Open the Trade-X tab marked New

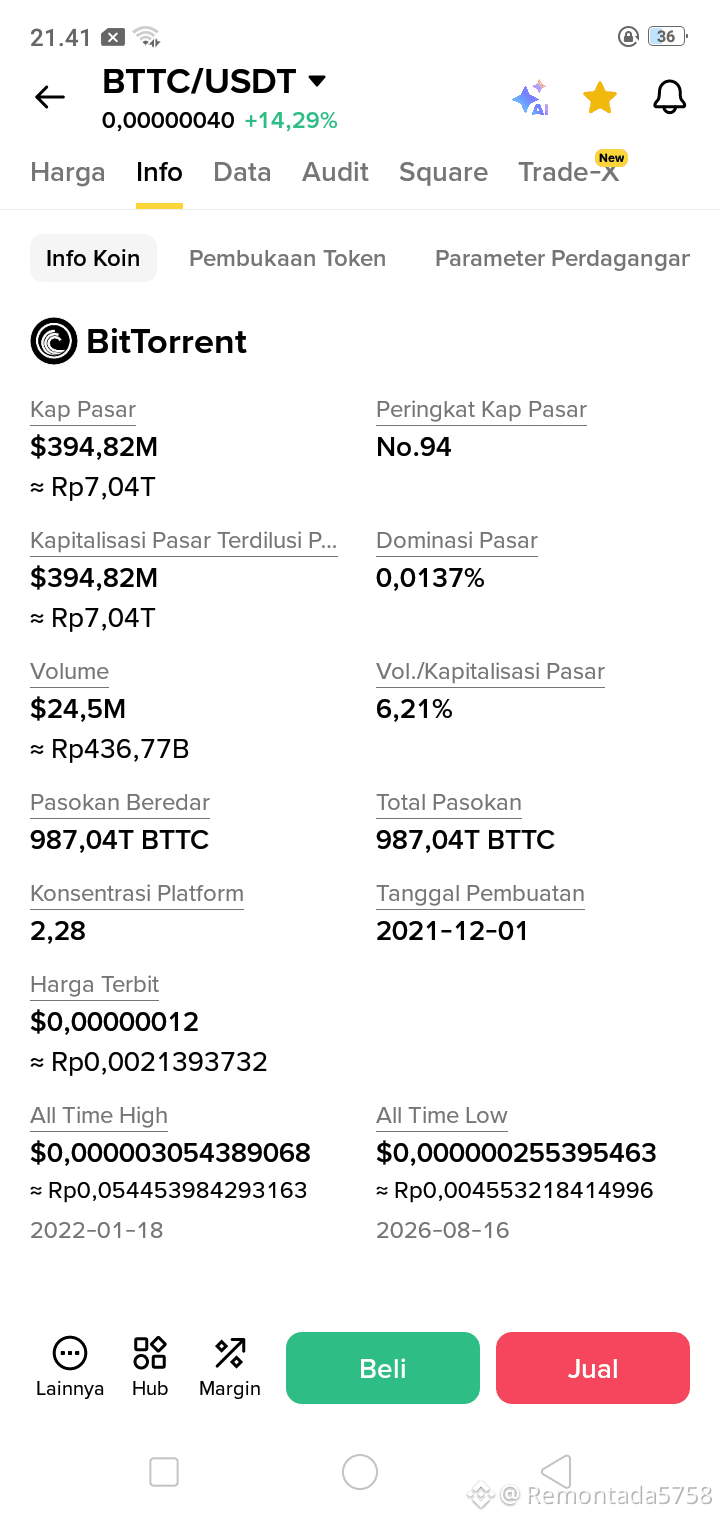click(x=568, y=172)
